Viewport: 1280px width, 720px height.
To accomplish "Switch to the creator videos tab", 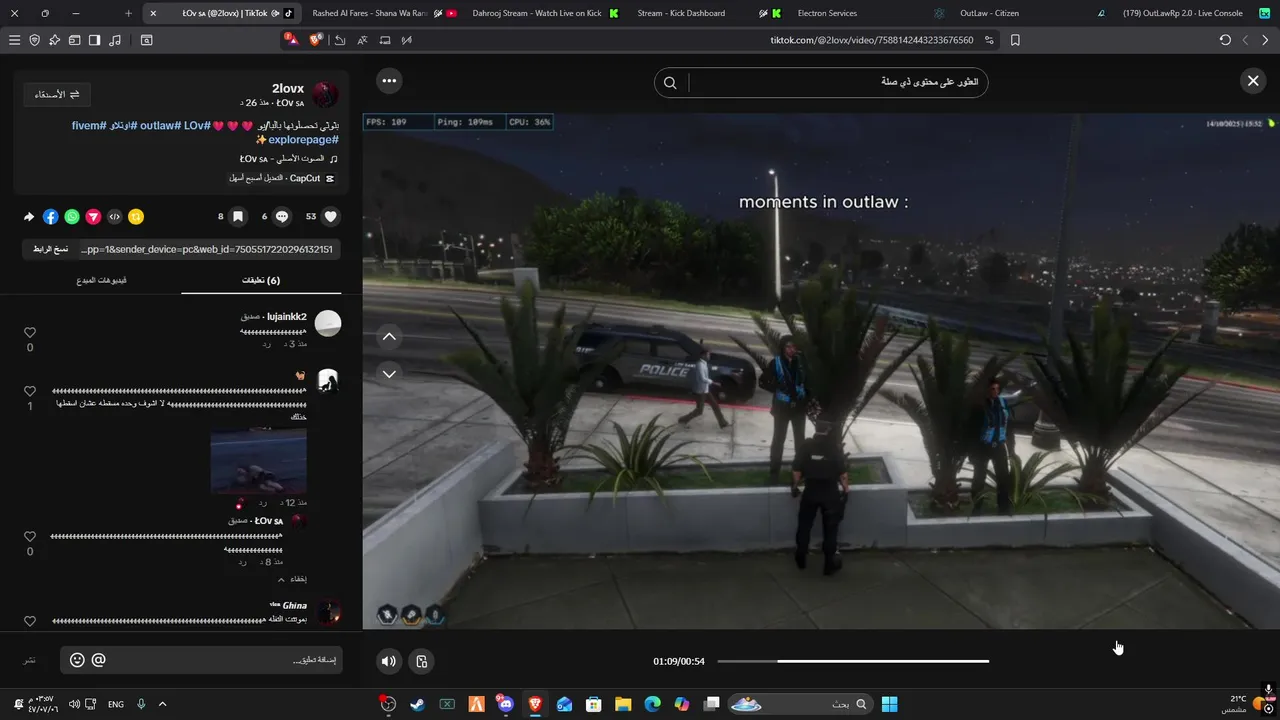I will [x=103, y=281].
